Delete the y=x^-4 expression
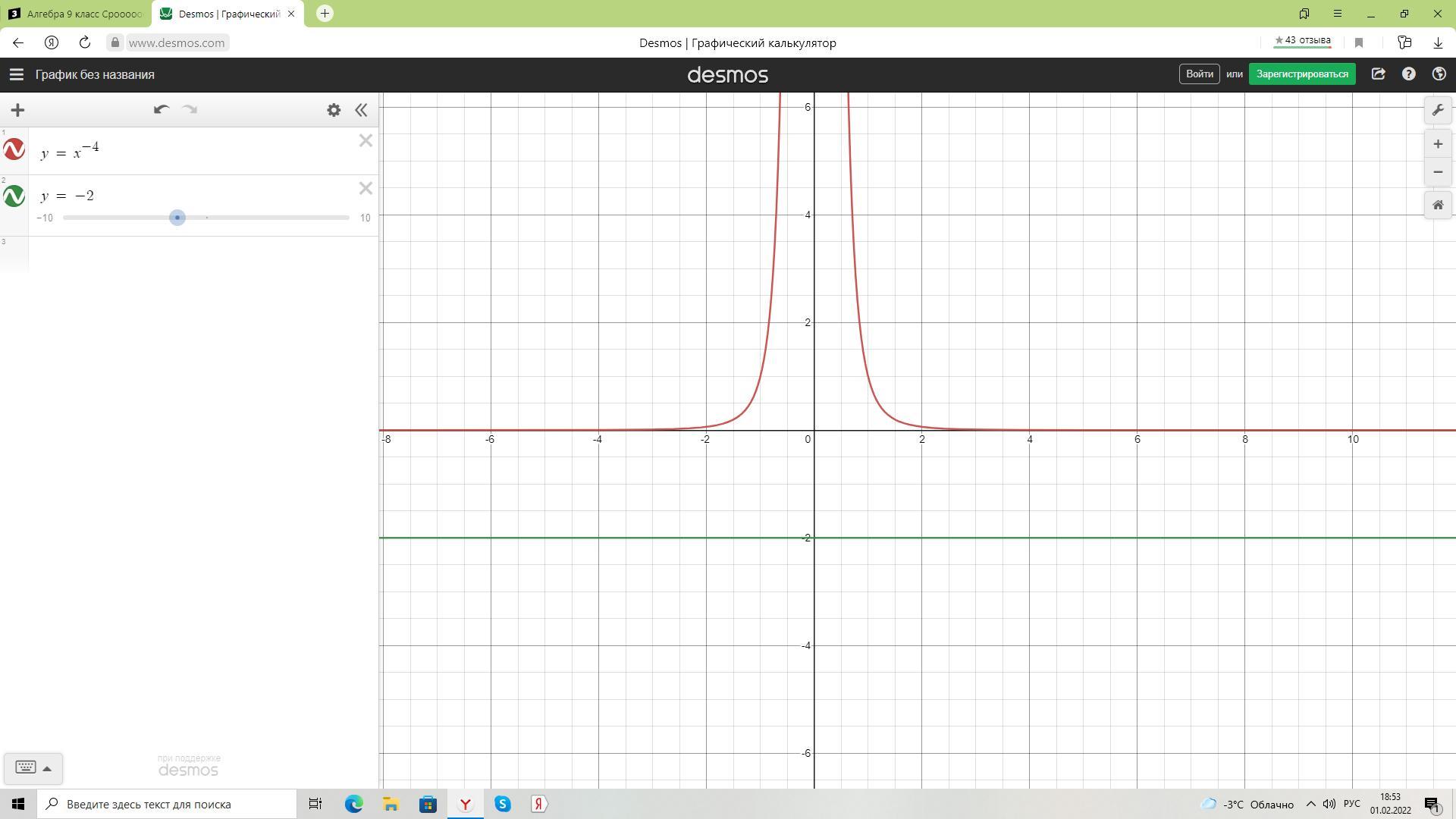 click(366, 141)
